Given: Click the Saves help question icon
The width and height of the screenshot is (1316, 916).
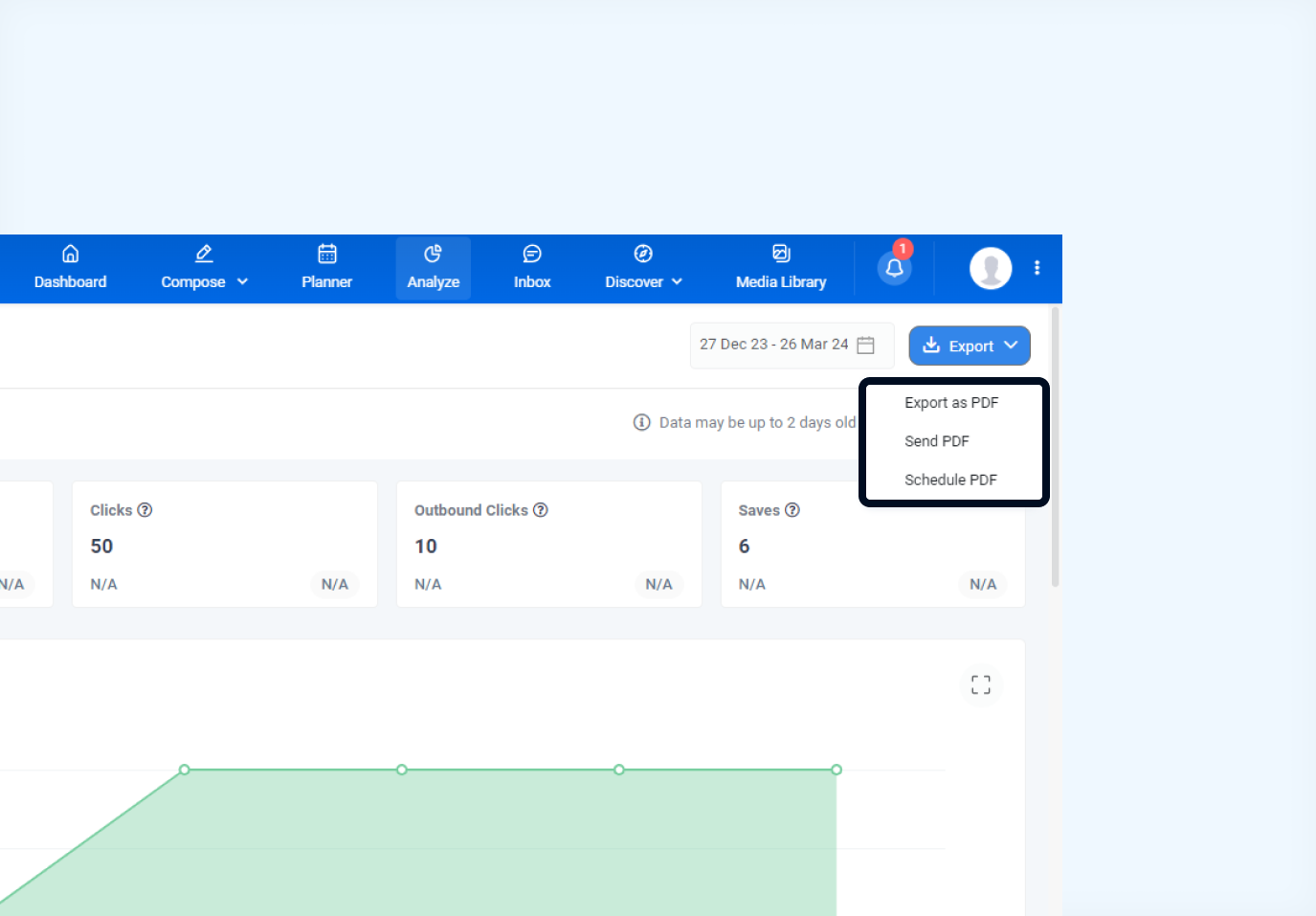Looking at the screenshot, I should coord(792,510).
